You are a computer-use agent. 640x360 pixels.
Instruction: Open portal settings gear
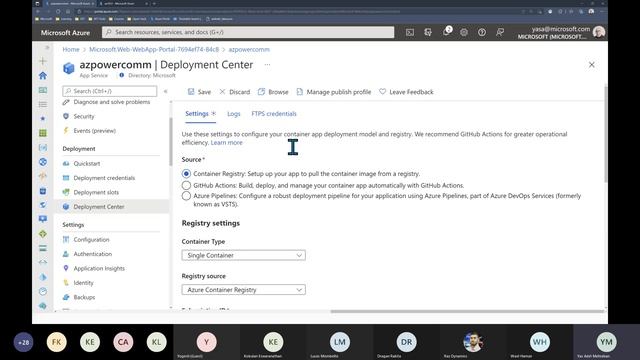coord(464,32)
